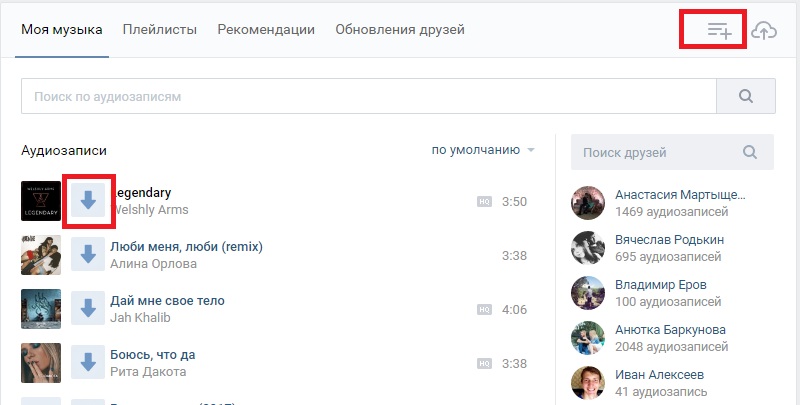Focus the Поиск друзей field
Viewport: 800px width, 405px height.
tap(672, 152)
